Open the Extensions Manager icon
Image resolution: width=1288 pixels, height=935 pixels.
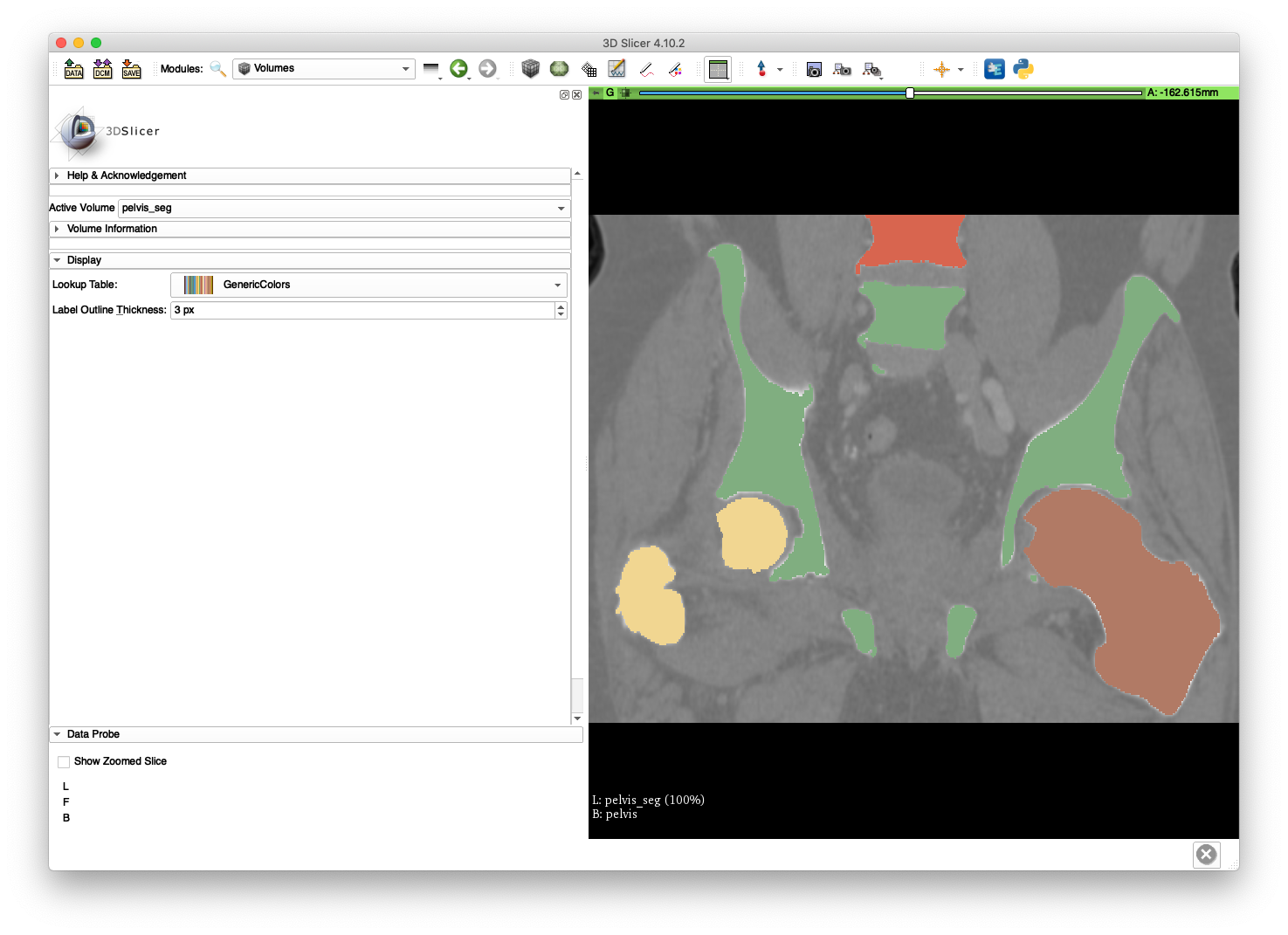pos(995,69)
